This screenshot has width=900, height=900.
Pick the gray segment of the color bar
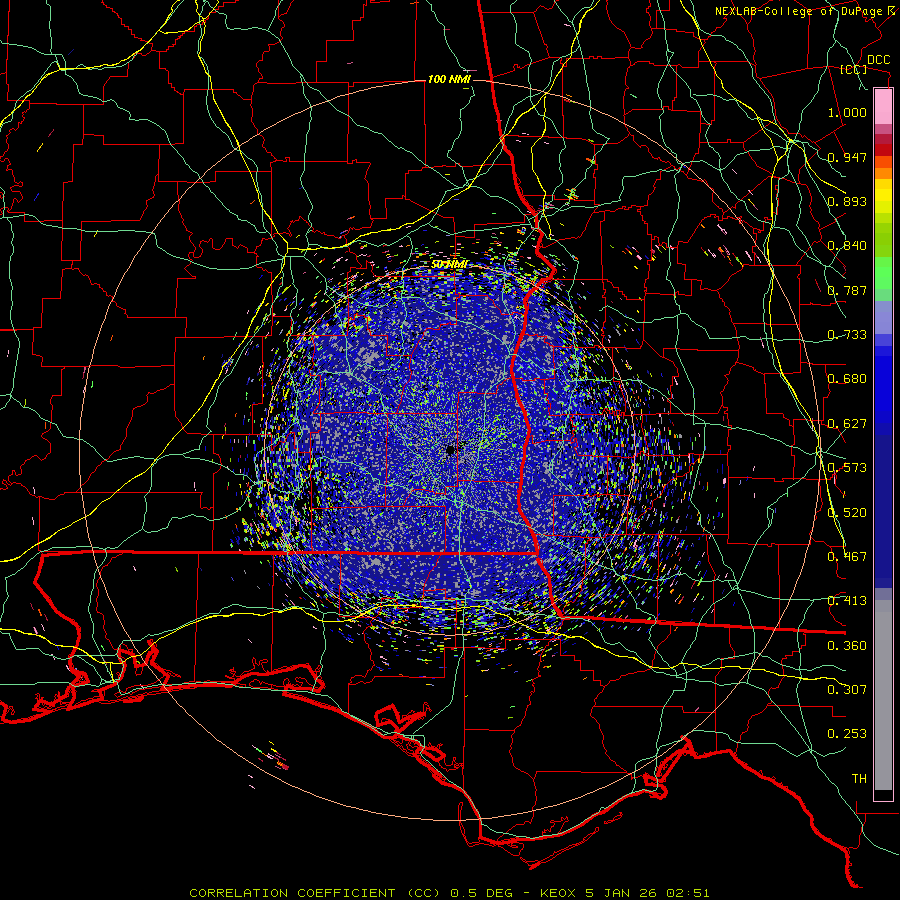(x=883, y=695)
